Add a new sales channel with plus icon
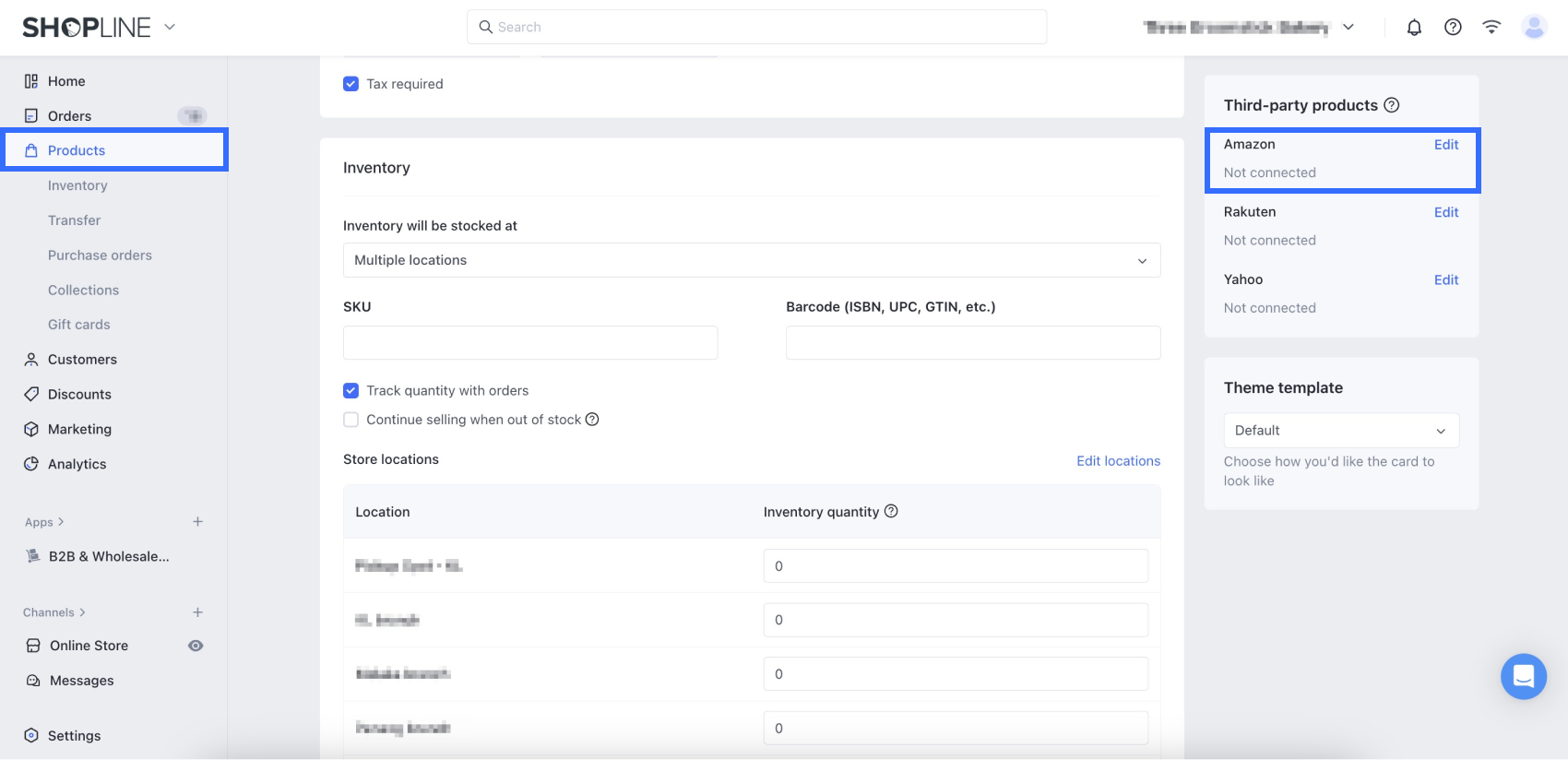This screenshot has width=1568, height=760. point(197,612)
